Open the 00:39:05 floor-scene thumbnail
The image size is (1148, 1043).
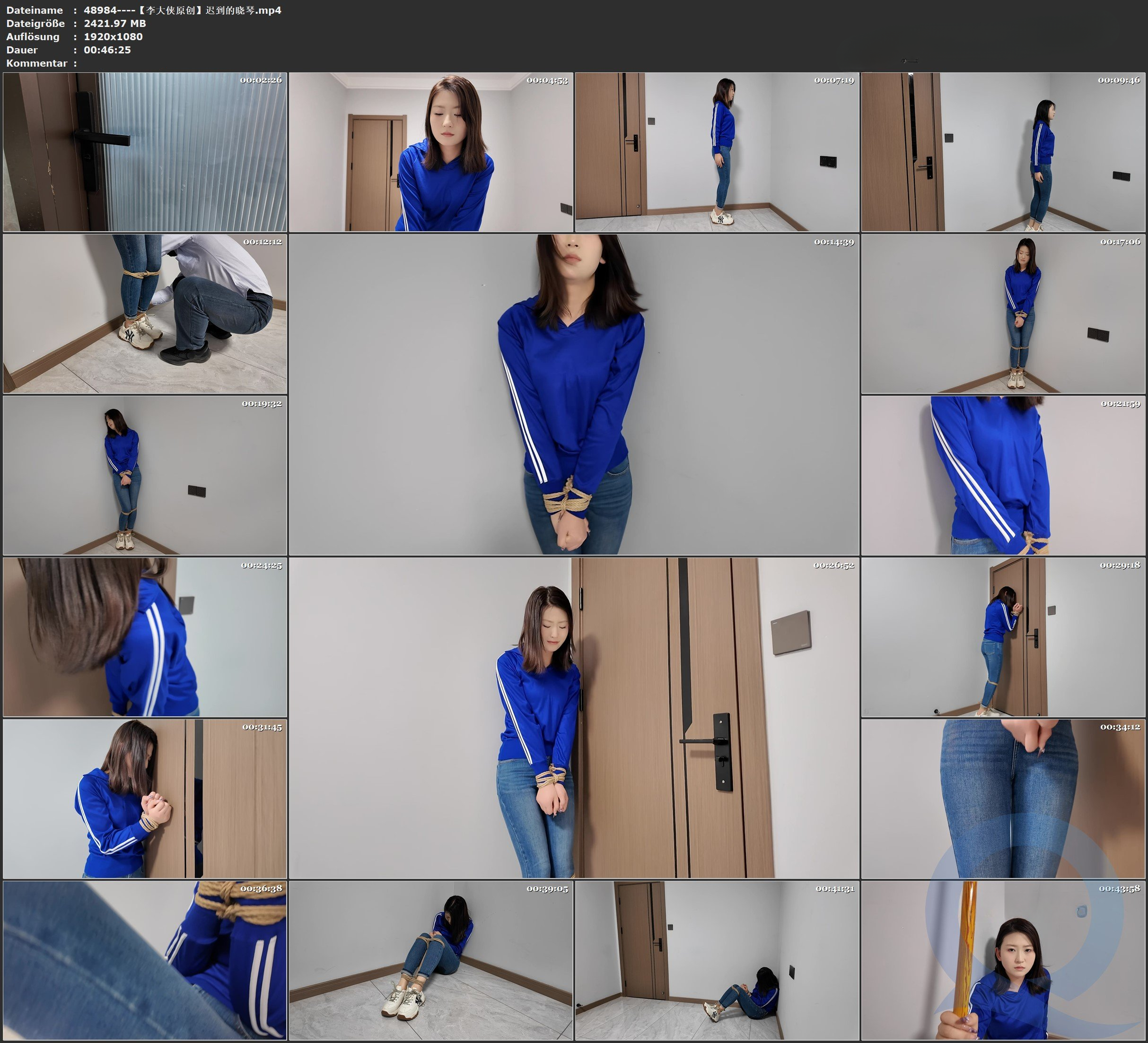[430, 960]
